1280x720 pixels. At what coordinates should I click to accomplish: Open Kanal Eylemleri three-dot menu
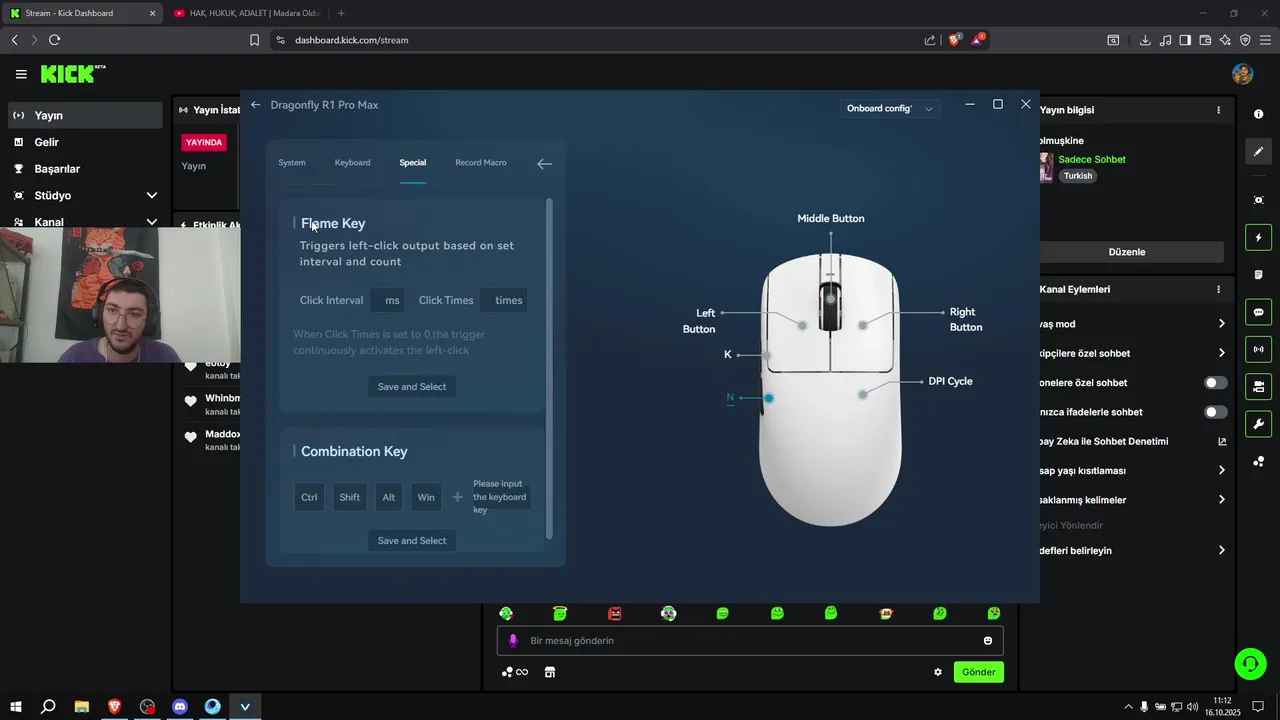point(1218,289)
